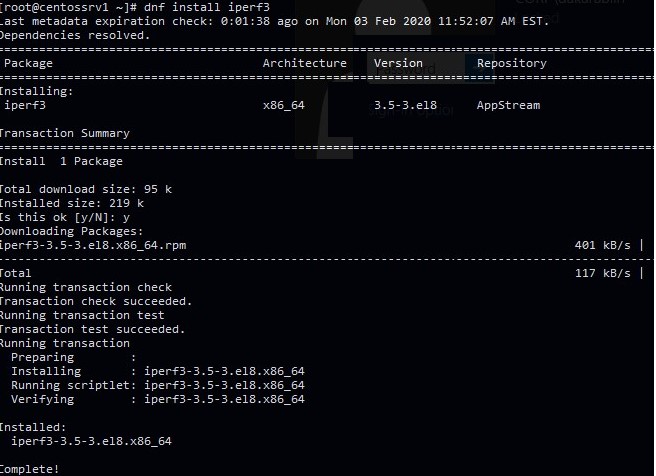Click the 'Architecture' column header

point(304,63)
